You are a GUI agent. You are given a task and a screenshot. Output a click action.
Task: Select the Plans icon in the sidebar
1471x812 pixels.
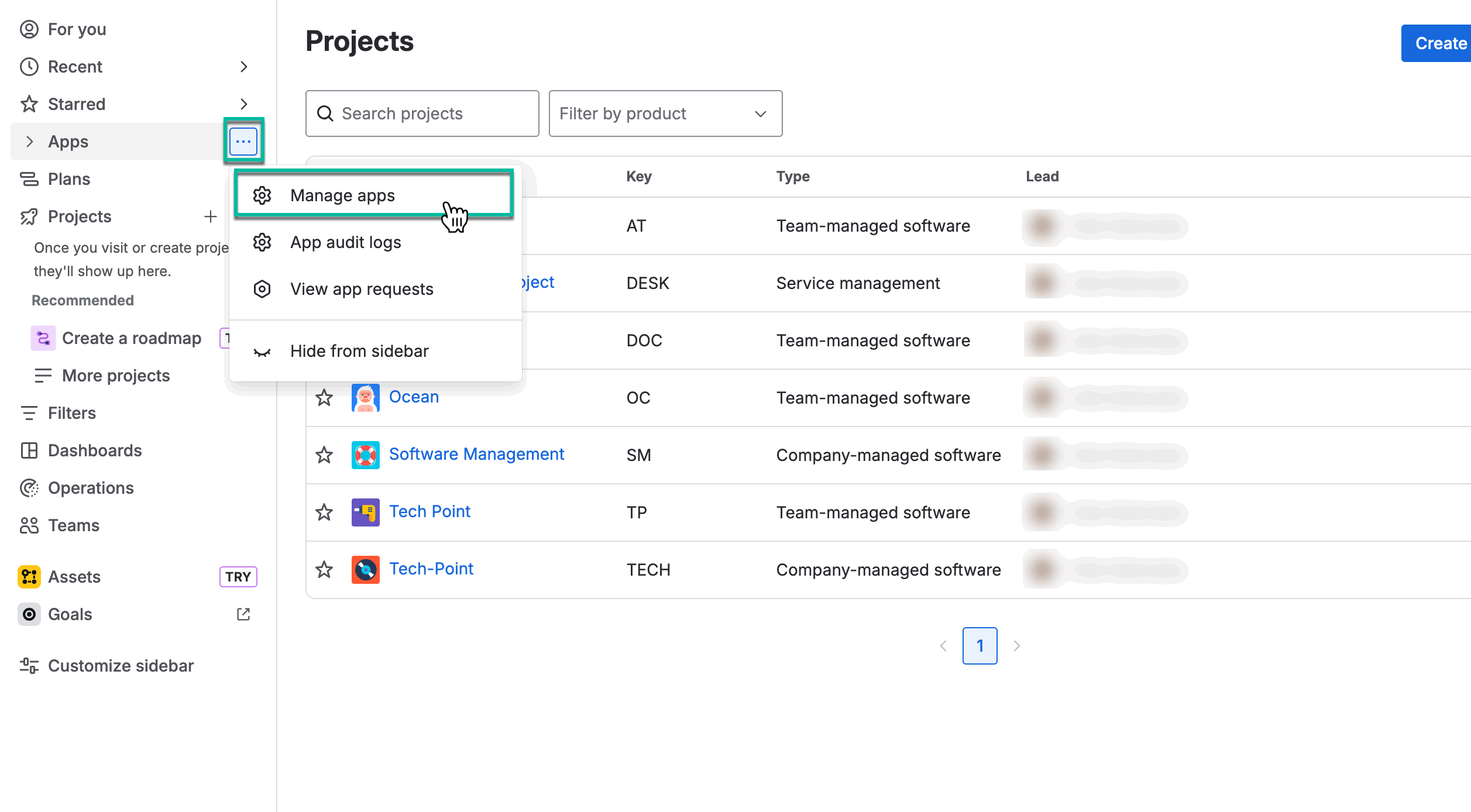29,179
